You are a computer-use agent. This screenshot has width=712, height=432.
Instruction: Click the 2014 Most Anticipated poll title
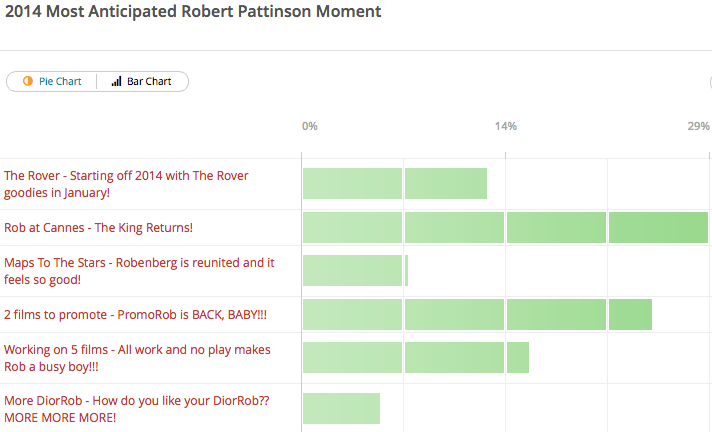193,11
